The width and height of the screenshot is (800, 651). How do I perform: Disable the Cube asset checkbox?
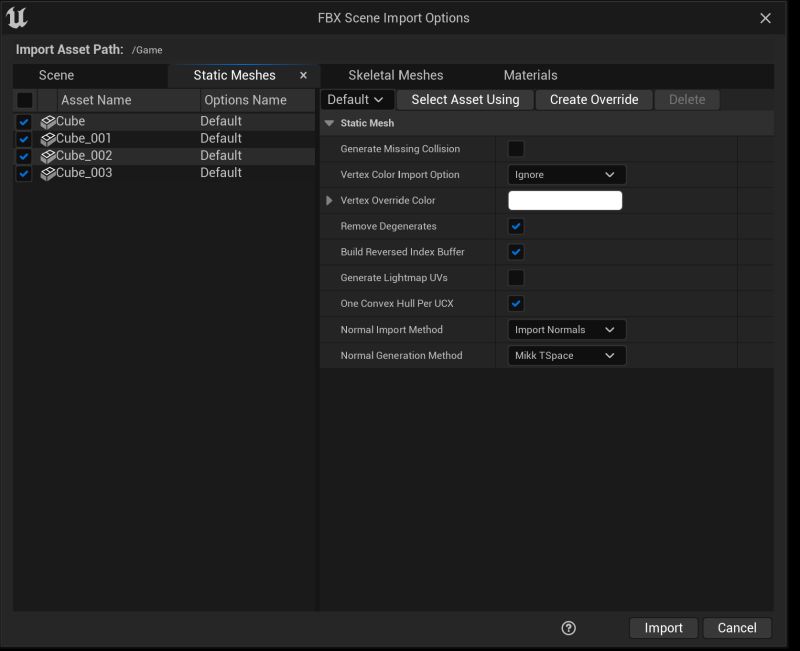23,121
